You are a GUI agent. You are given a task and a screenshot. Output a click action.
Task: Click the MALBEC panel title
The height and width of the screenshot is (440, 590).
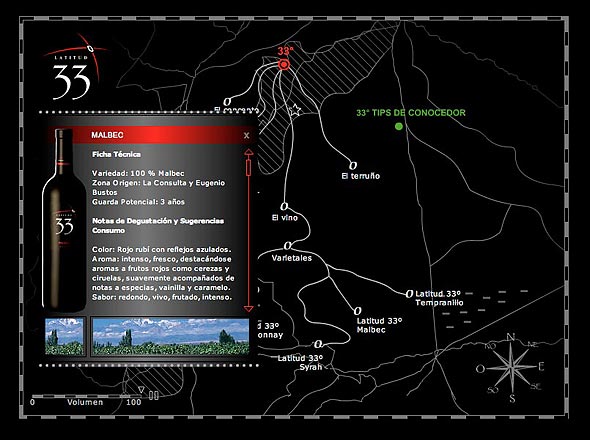[107, 135]
